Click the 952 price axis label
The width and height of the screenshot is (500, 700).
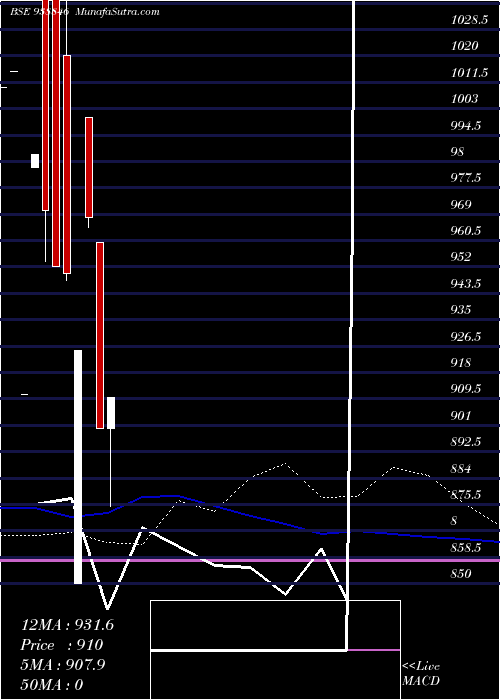tap(461, 257)
